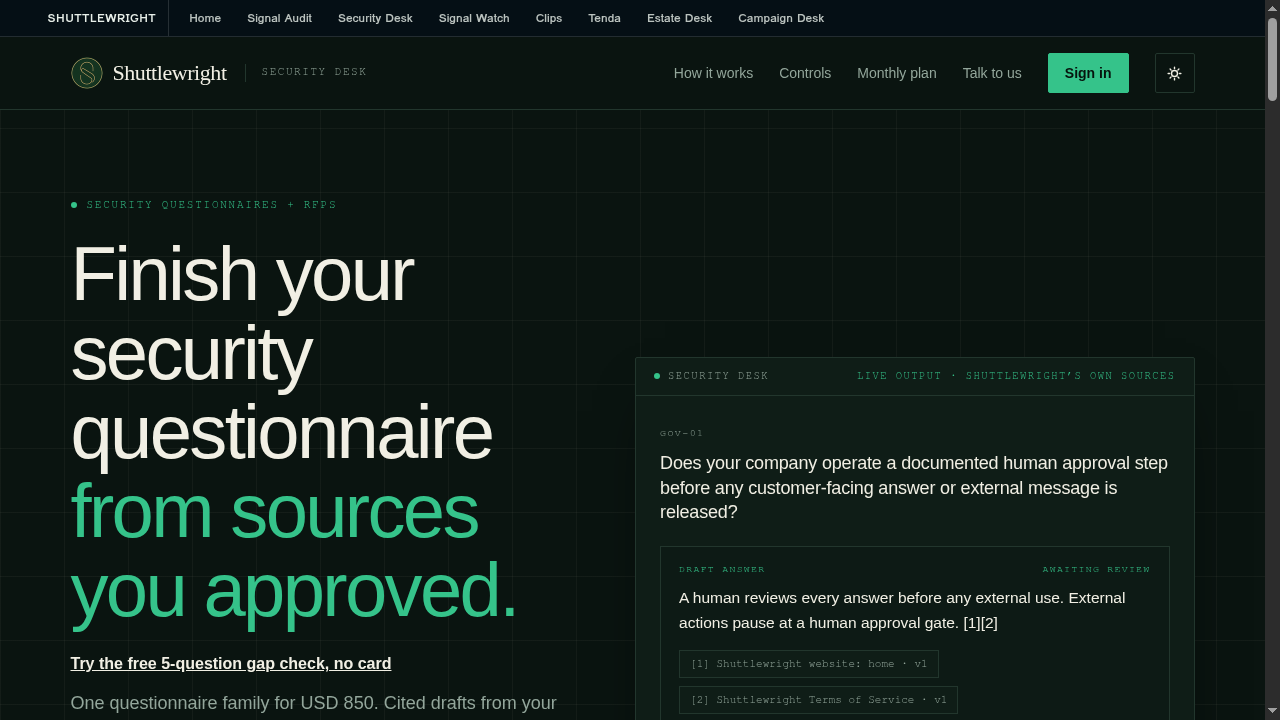Click SHUTTLEWRIGHT brand in top bar
Image resolution: width=1280 pixels, height=720 pixels.
(x=102, y=18)
